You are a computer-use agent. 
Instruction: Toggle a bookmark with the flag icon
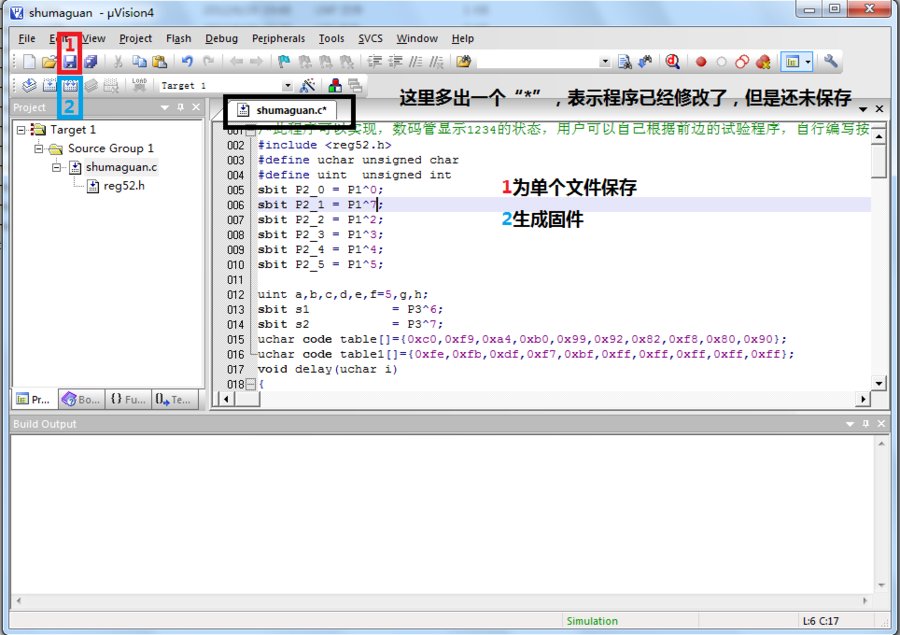(284, 61)
